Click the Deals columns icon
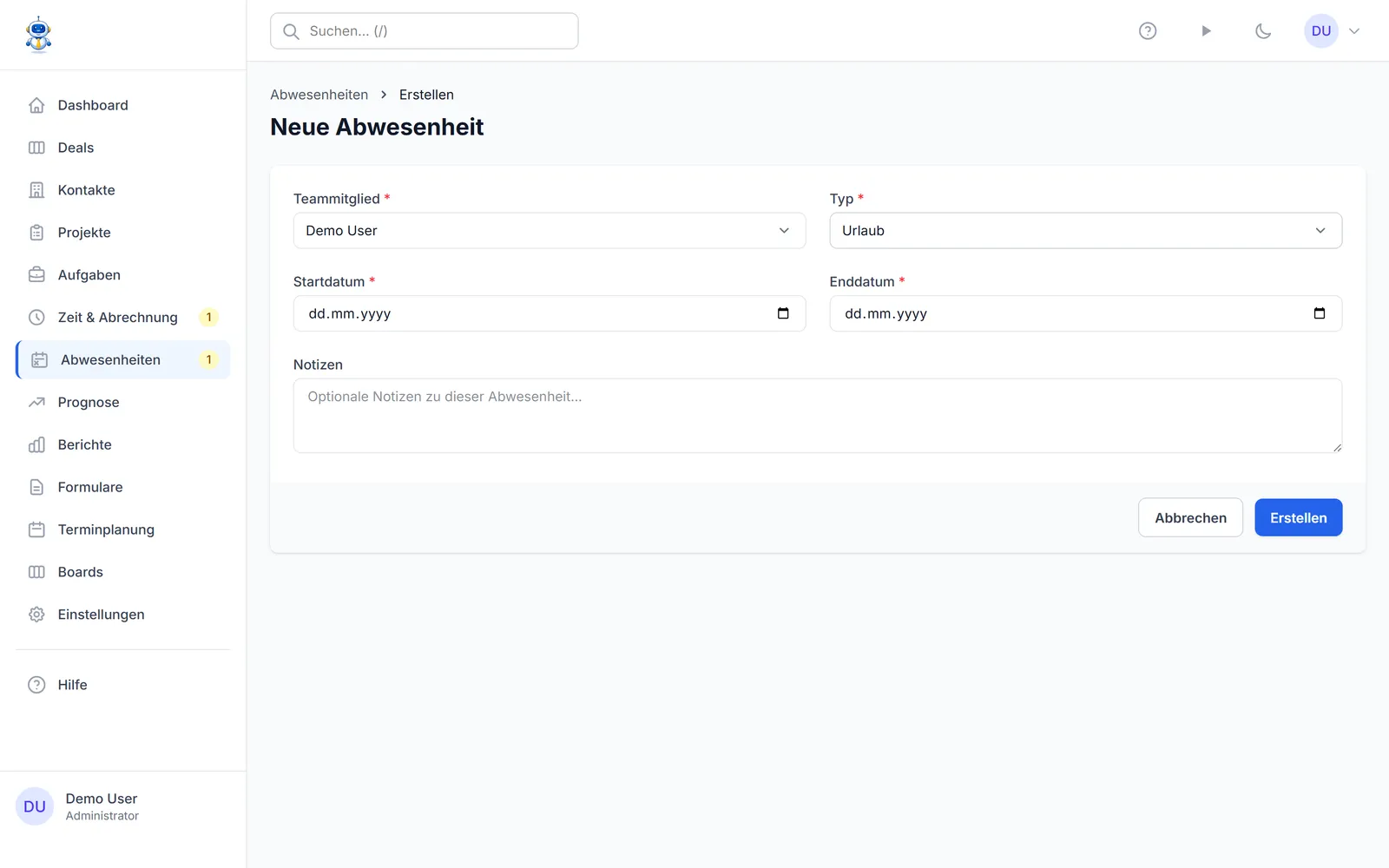This screenshot has height=868, width=1389. click(x=36, y=148)
